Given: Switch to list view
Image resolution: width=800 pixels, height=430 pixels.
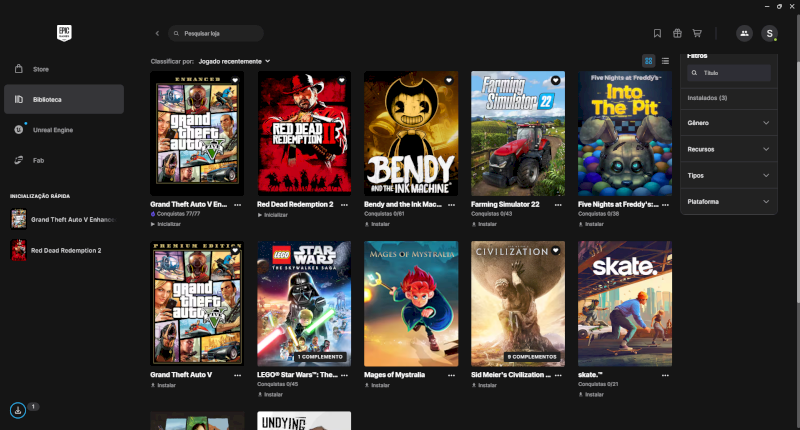Looking at the screenshot, I should [x=665, y=61].
